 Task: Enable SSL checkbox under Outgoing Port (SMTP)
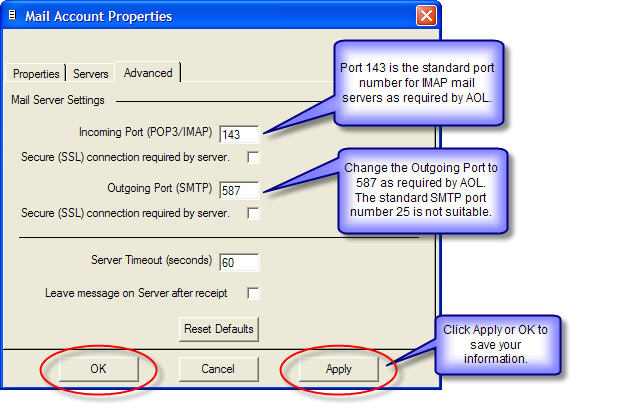[253, 213]
